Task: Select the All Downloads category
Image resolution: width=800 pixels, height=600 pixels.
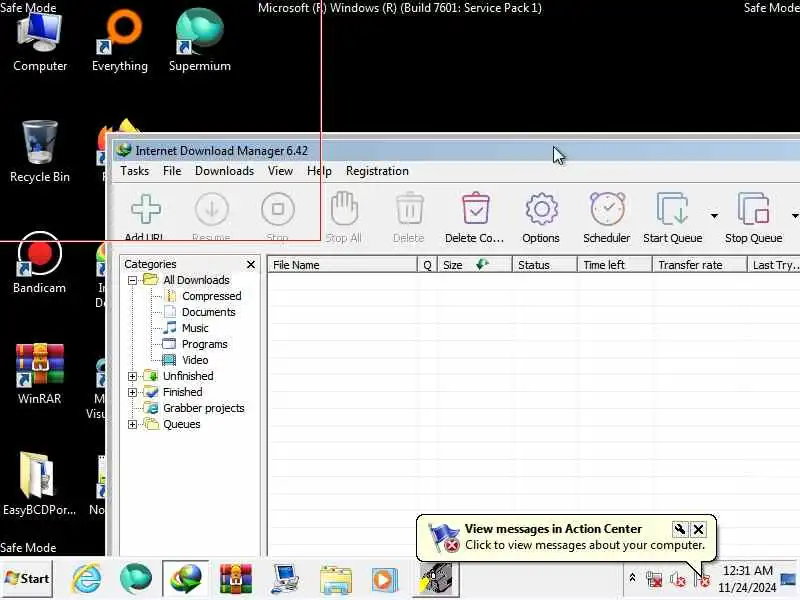Action: point(196,280)
